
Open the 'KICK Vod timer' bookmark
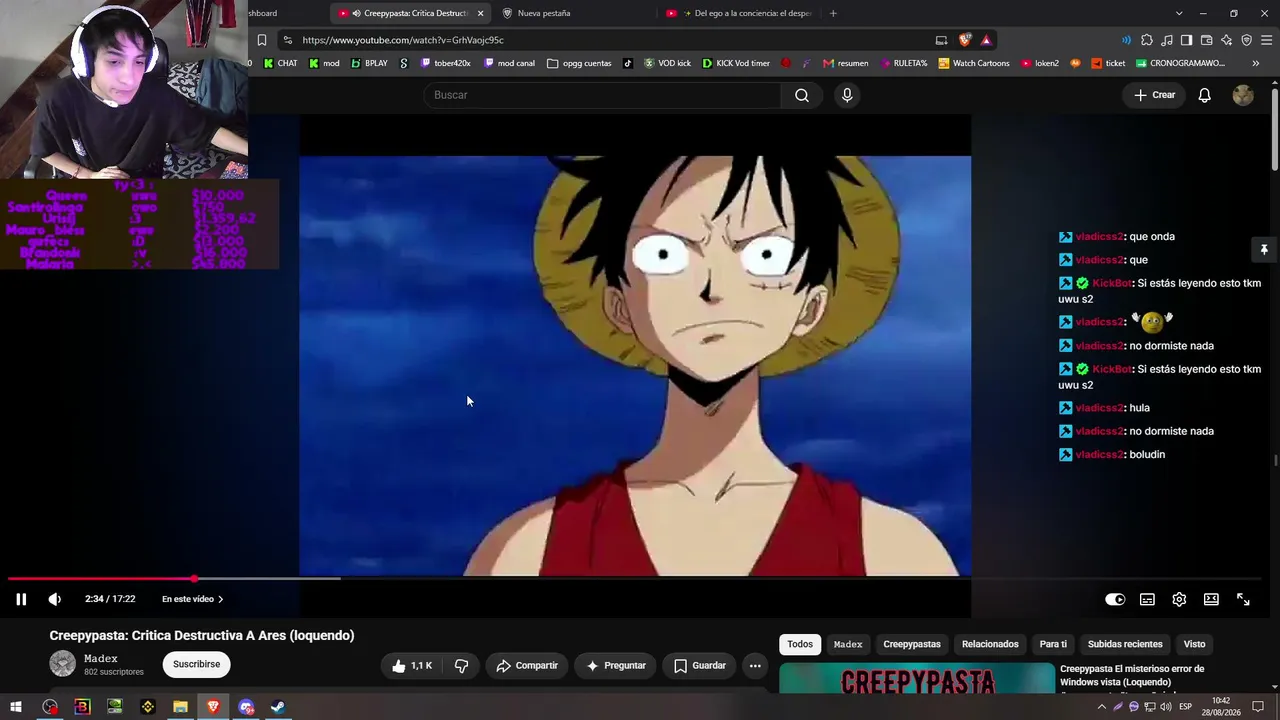point(736,63)
